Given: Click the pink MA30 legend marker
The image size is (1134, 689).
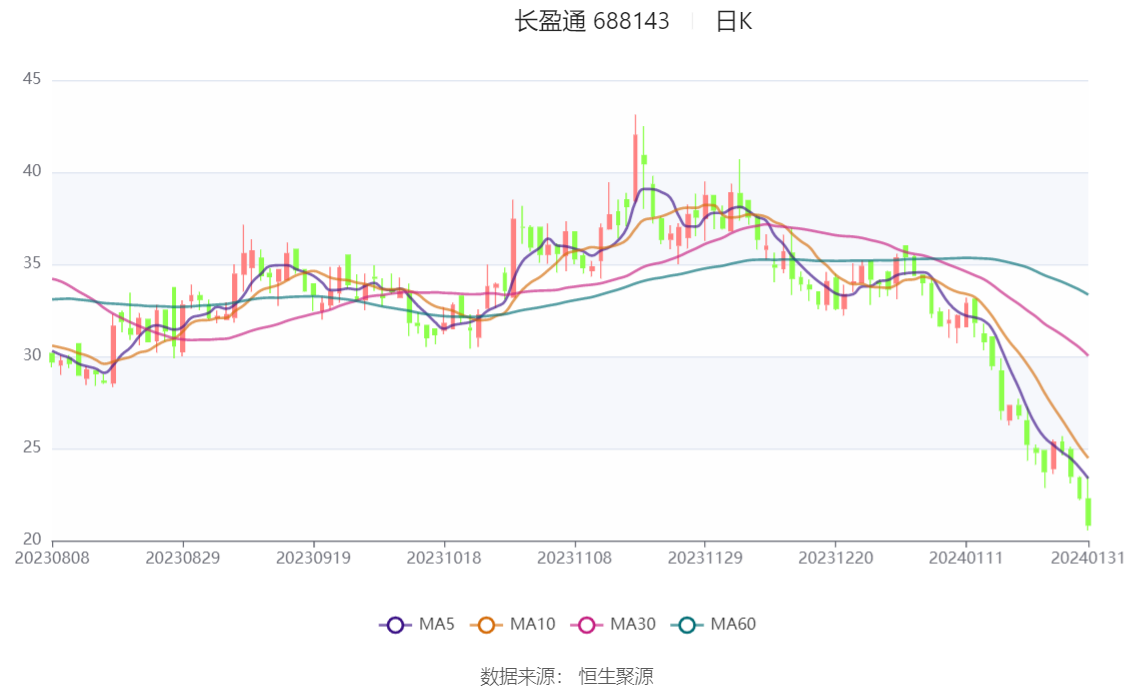Looking at the screenshot, I should coord(587,625).
